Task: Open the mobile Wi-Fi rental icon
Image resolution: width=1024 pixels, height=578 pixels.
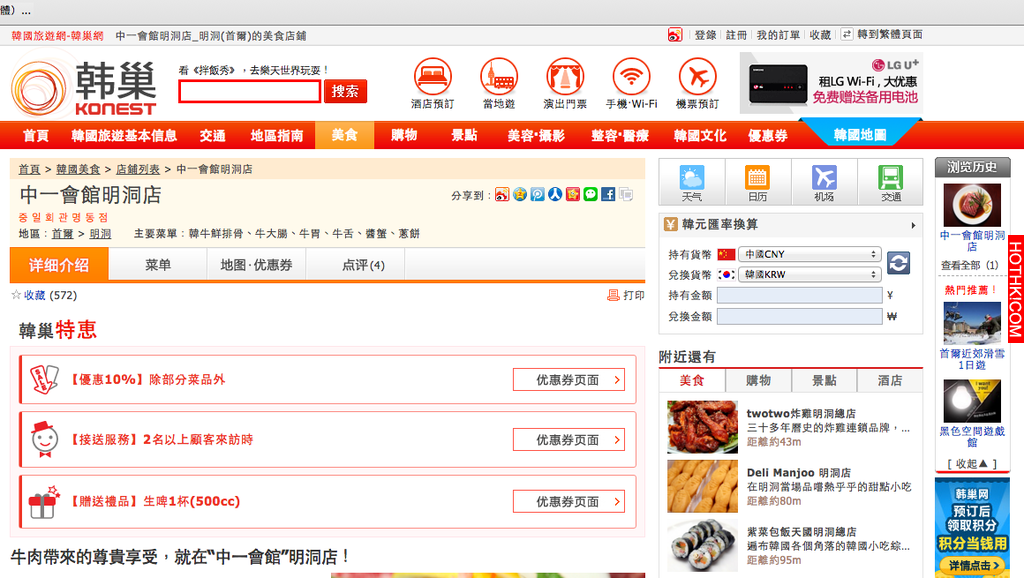Action: pyautogui.click(x=632, y=77)
